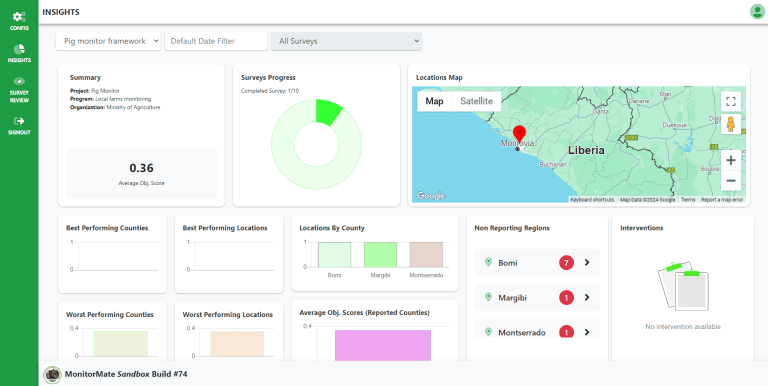This screenshot has height=386, width=768.
Task: Click the Margibi red count badge
Action: (x=566, y=298)
